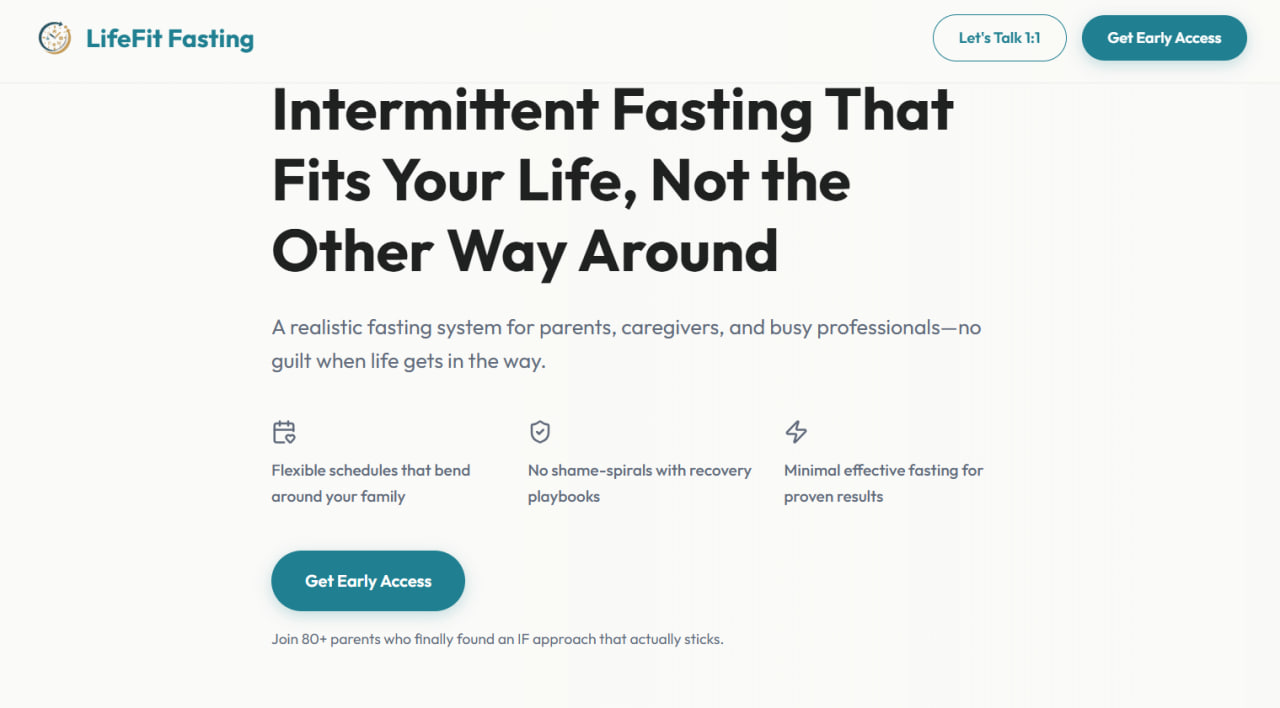Open the "Let's Talk 1:1" outlined button
Screen dimensions: 1280x708
pos(999,37)
